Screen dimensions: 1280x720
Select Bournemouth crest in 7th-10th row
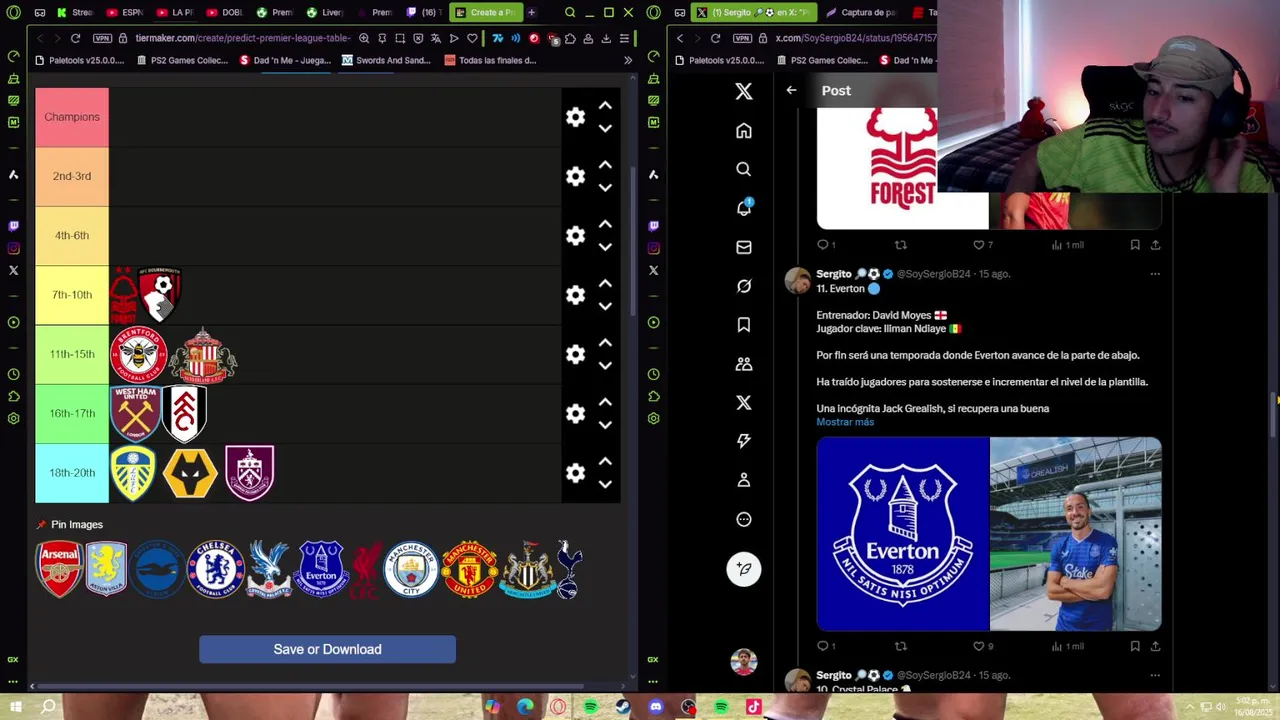point(160,294)
